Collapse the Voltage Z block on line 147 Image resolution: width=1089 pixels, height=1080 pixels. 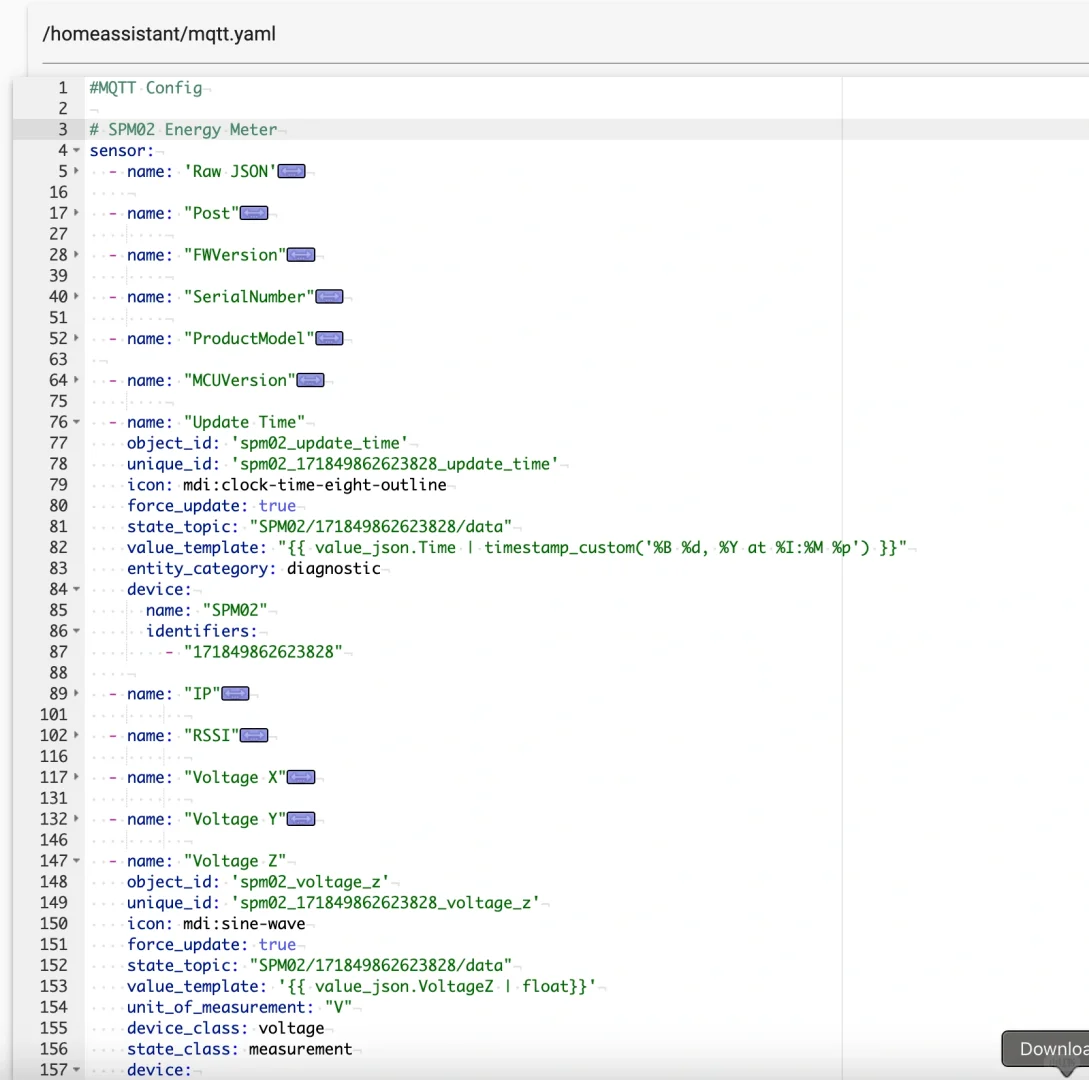[76, 861]
